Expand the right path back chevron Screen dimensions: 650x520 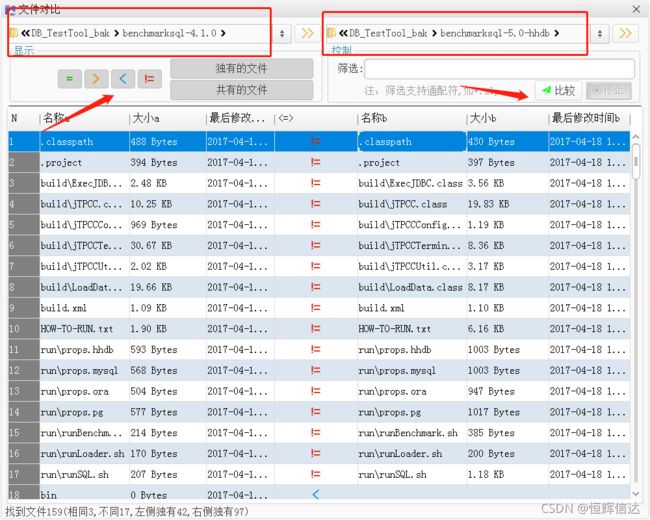[x=343, y=33]
